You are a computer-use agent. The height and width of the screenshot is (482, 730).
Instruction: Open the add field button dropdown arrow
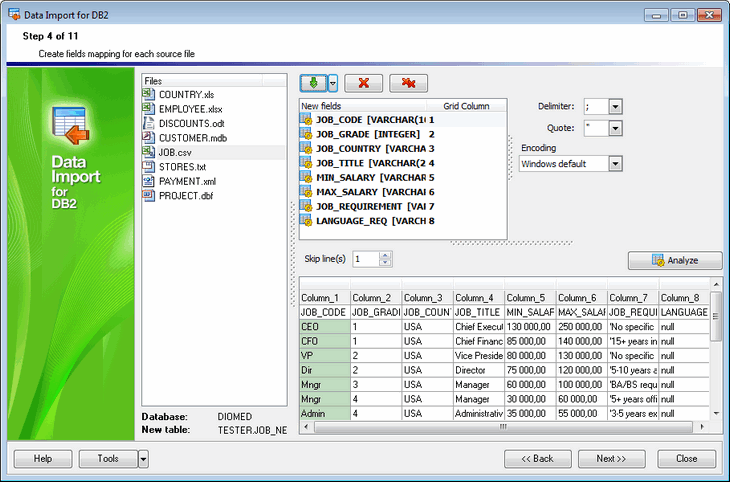coord(333,84)
